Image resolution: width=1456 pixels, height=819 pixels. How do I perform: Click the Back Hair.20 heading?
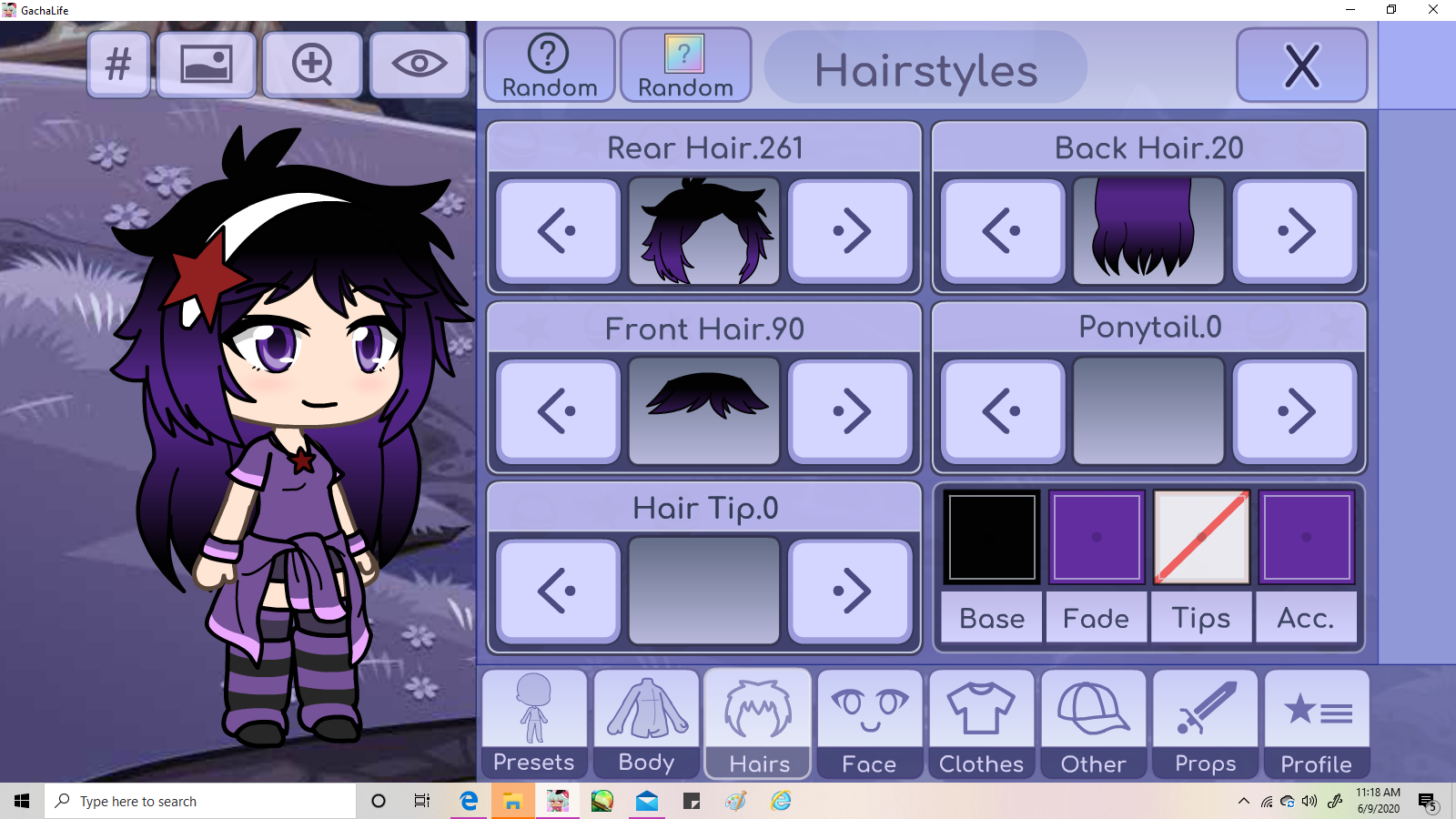1149,147
